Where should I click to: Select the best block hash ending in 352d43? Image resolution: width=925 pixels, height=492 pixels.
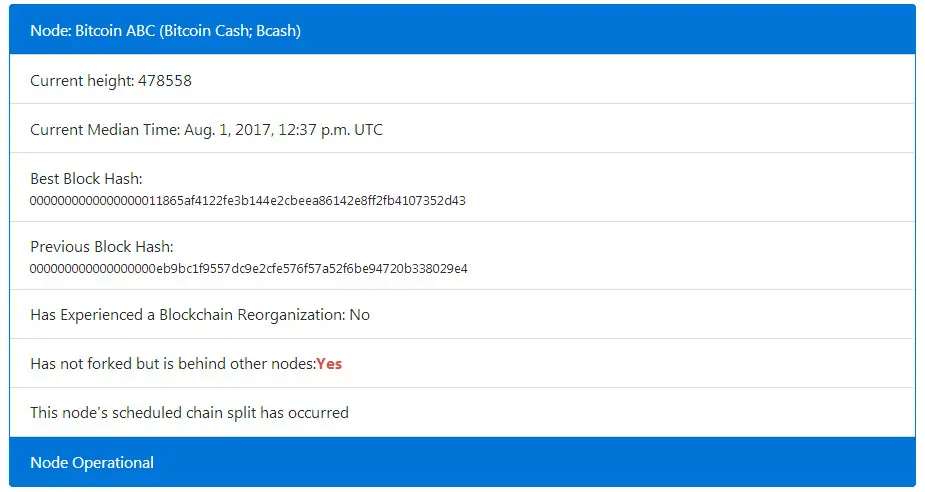coord(248,200)
